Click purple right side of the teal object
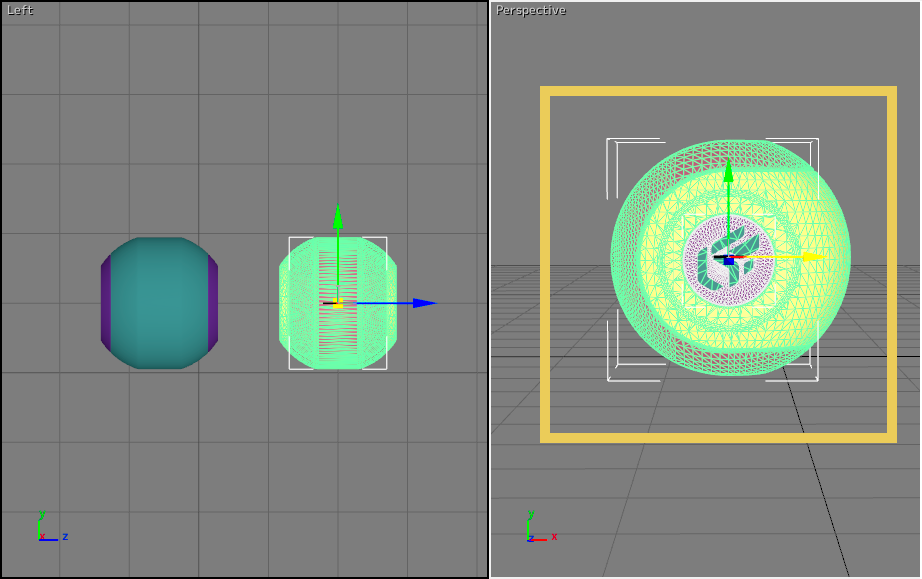922x579 pixels. click(213, 303)
